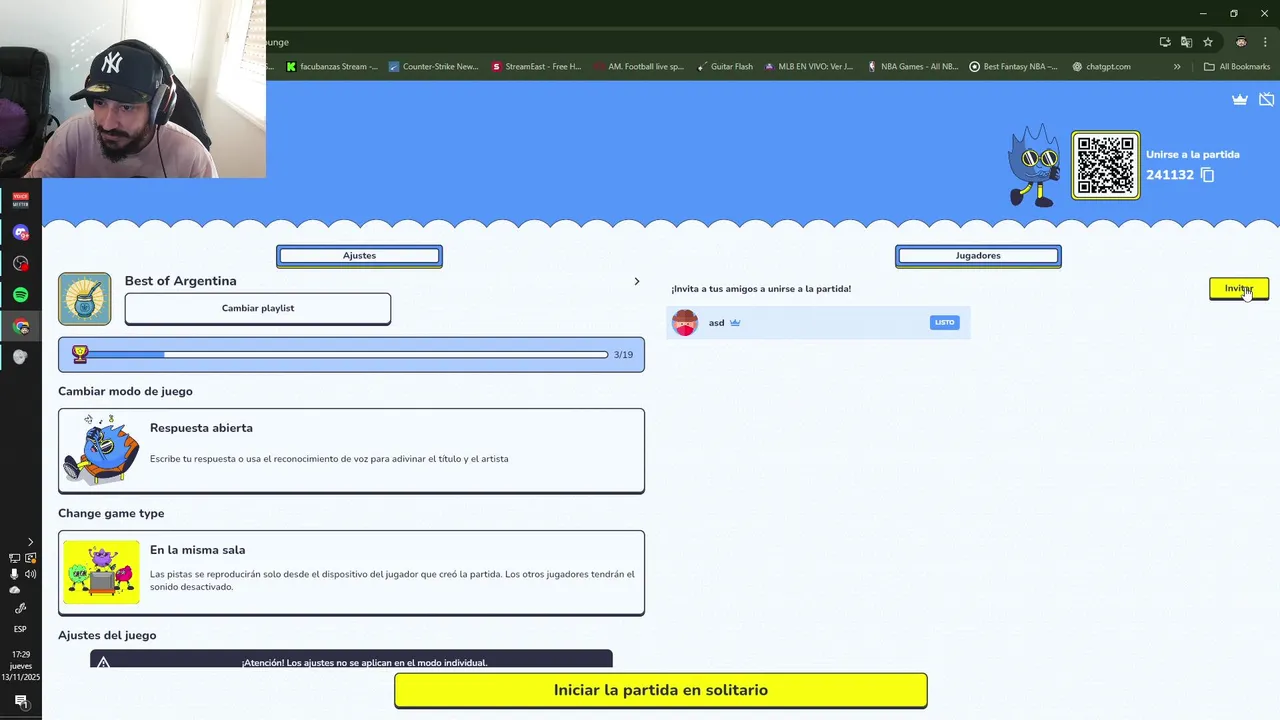This screenshot has height=720, width=1280.
Task: Open the Chrome profile avatar menu
Action: click(1241, 42)
